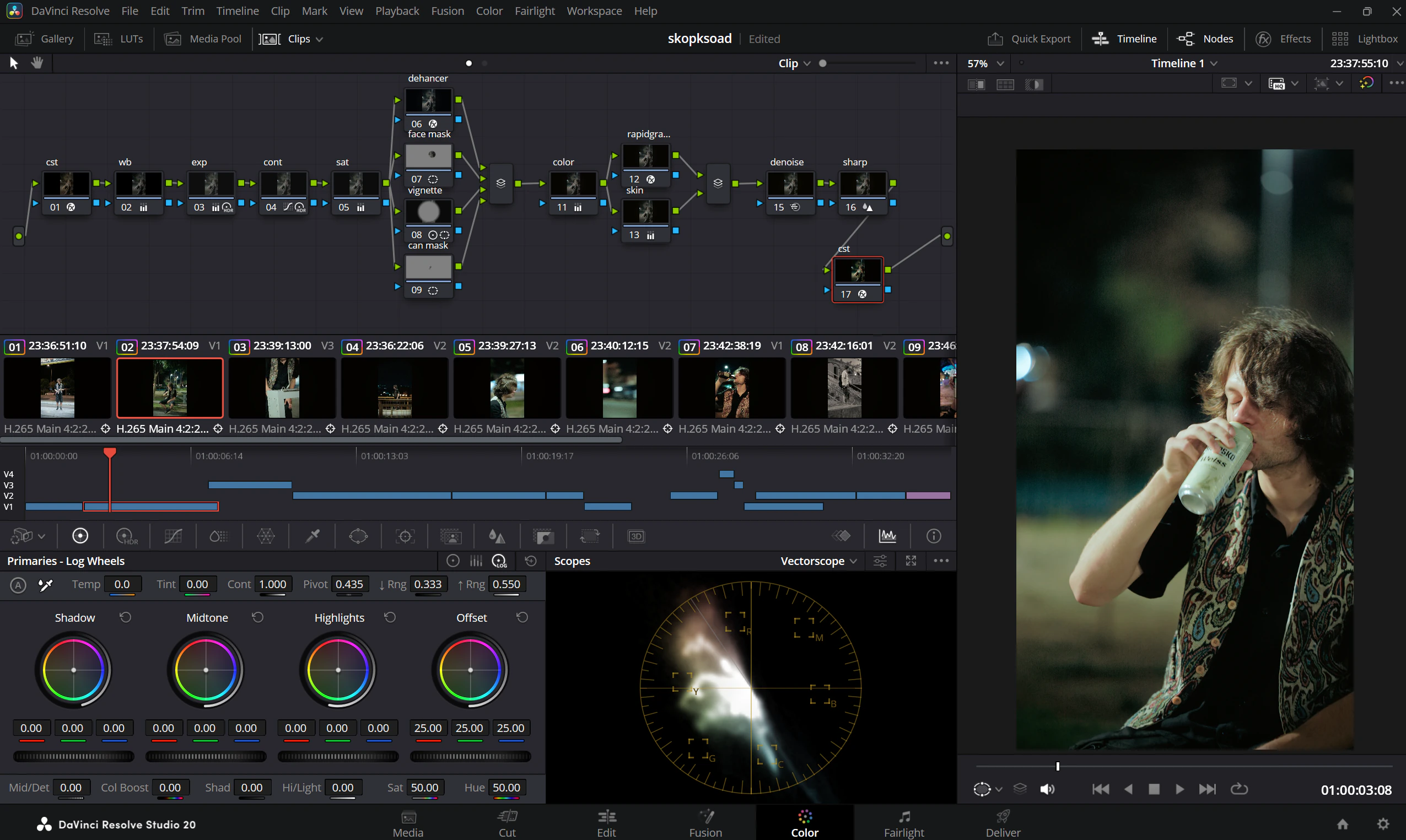This screenshot has width=1406, height=840.
Task: Switch to the Edit page tab
Action: point(606,823)
